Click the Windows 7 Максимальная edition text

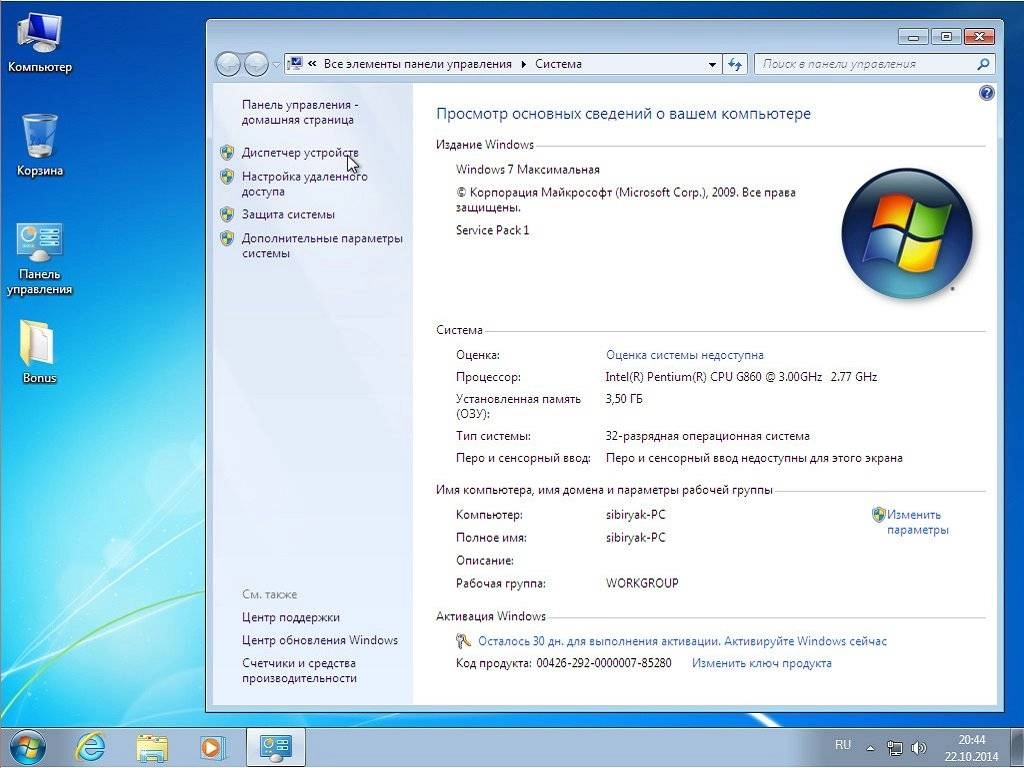[x=528, y=170]
